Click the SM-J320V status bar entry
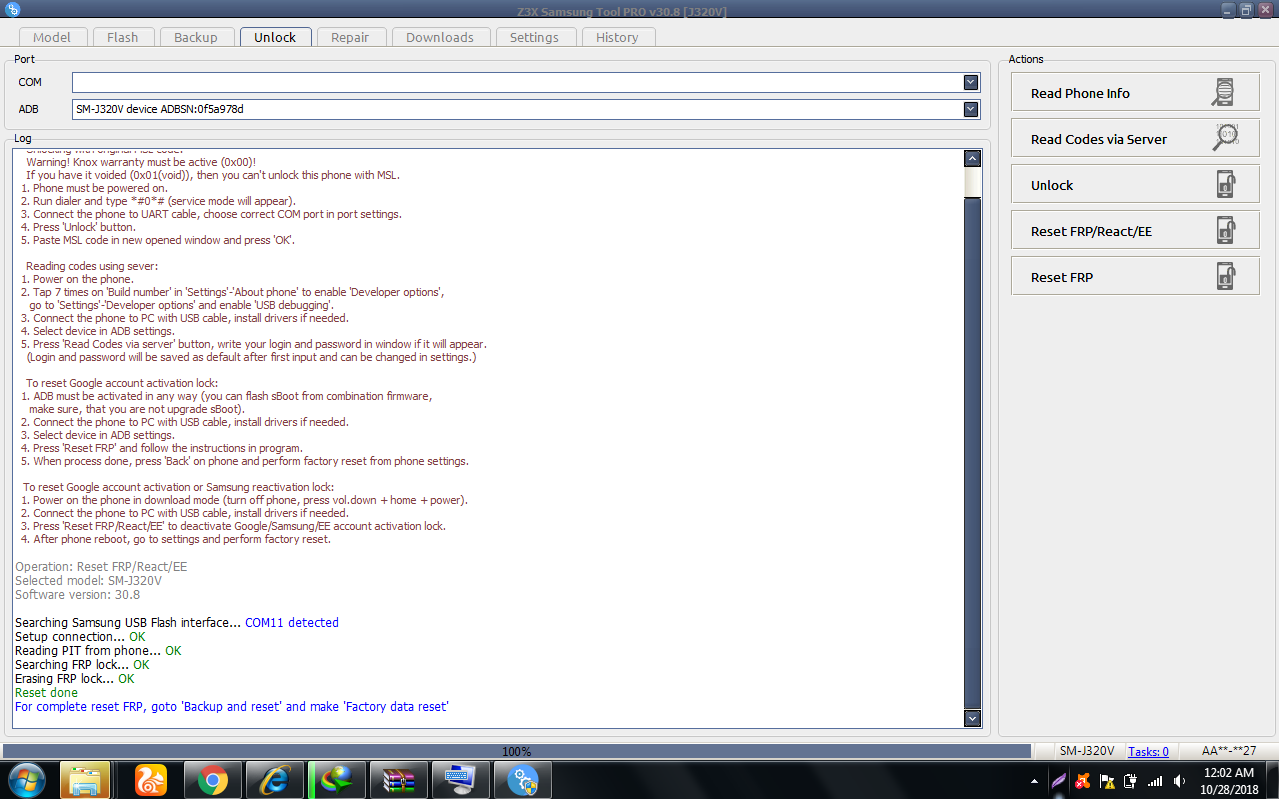 click(1087, 751)
